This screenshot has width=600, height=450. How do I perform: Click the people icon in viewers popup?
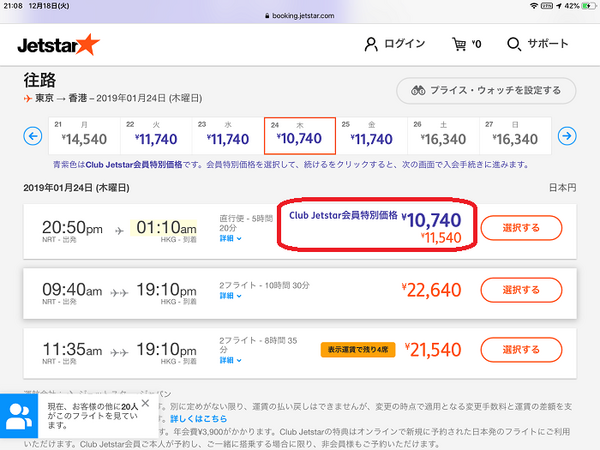pos(19,416)
